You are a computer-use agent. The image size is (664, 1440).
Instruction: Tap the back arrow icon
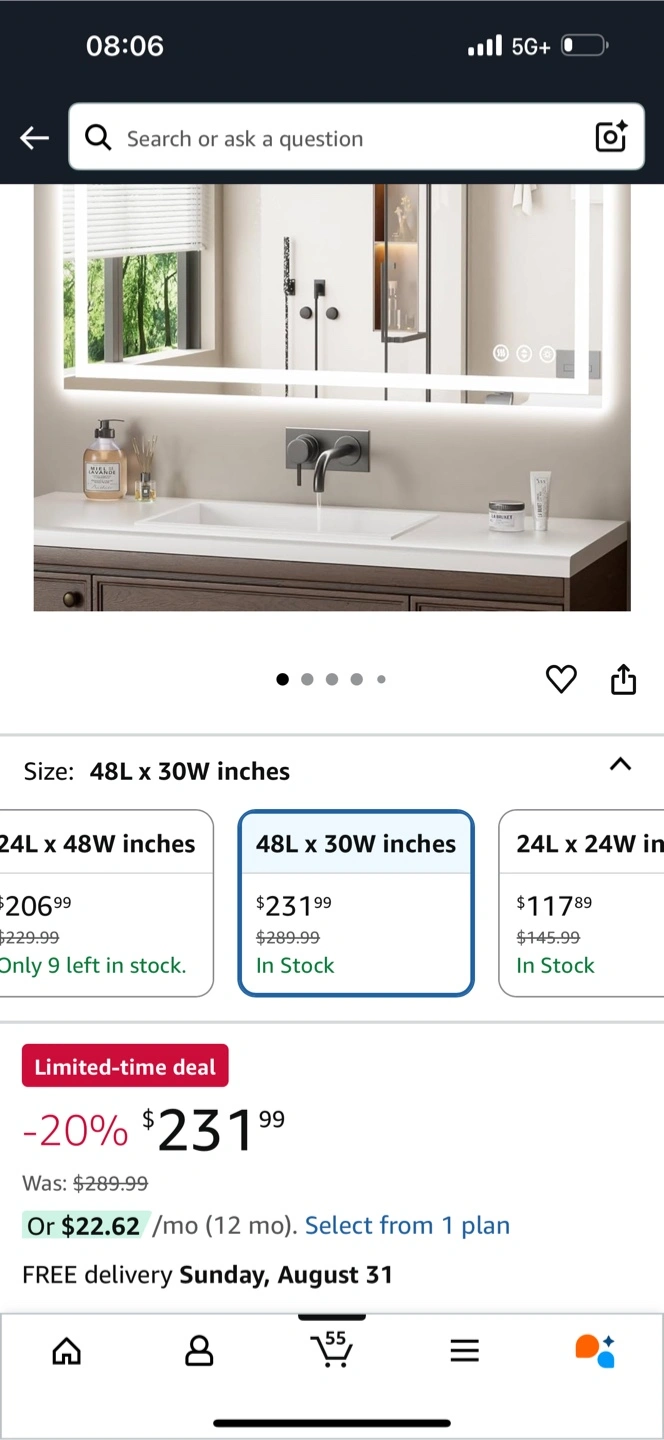click(x=35, y=138)
